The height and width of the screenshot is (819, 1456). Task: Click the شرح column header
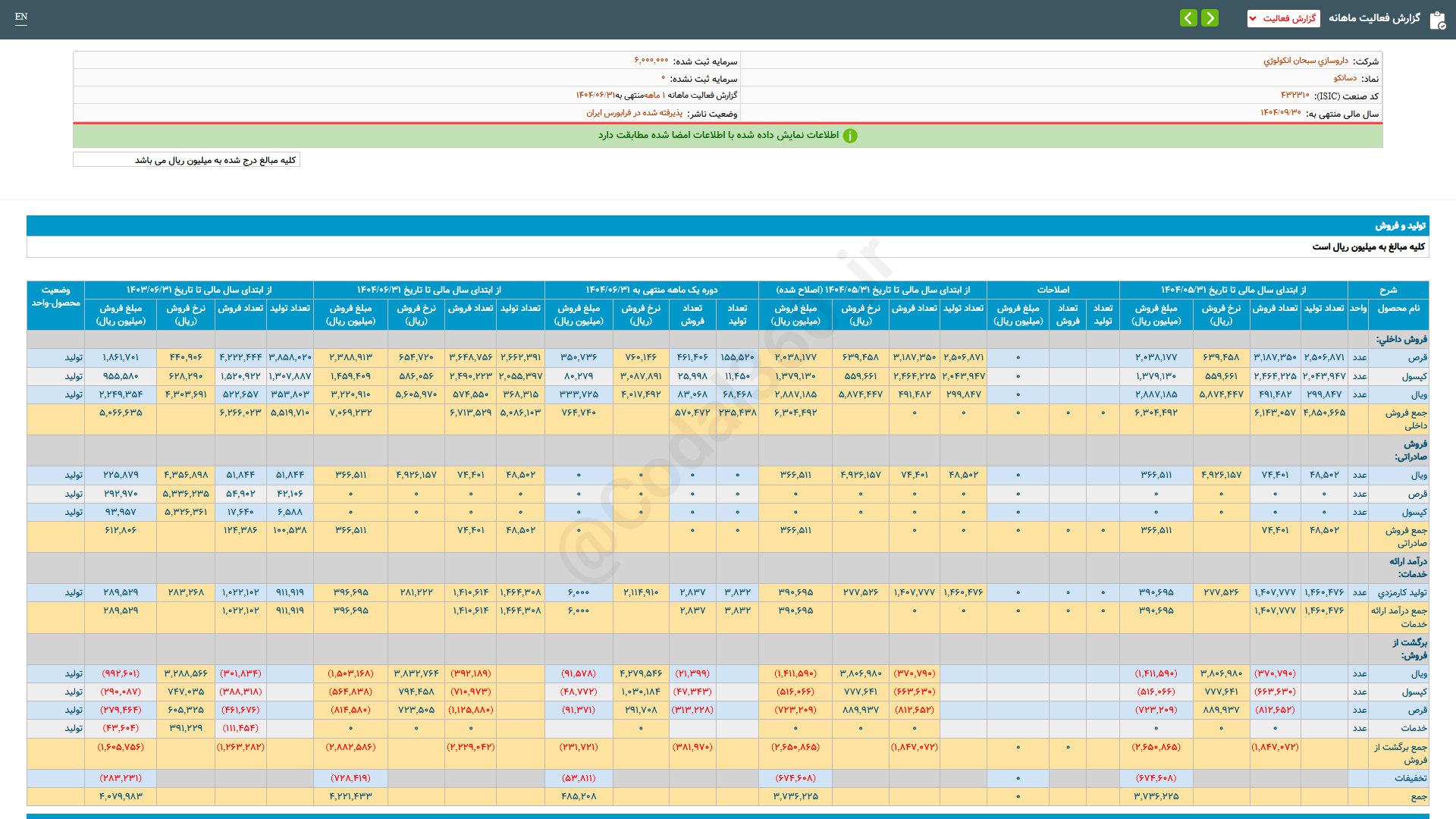click(x=1388, y=290)
